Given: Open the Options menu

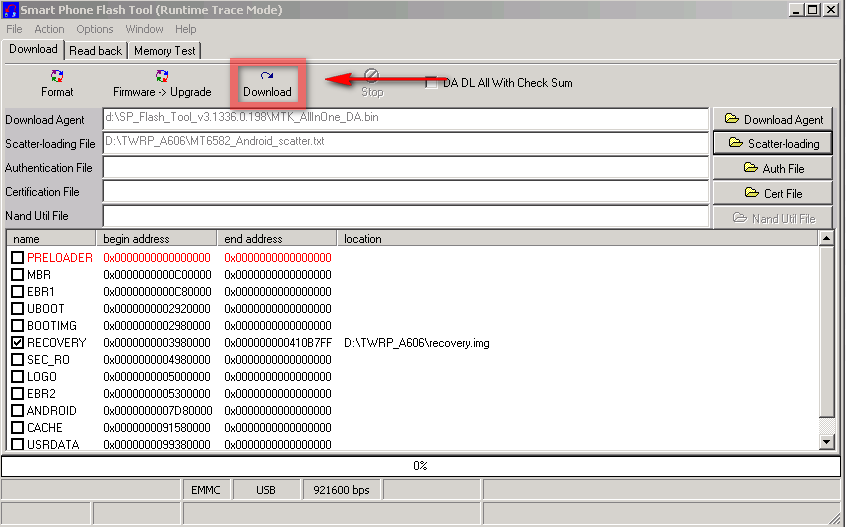Looking at the screenshot, I should [x=95, y=29].
